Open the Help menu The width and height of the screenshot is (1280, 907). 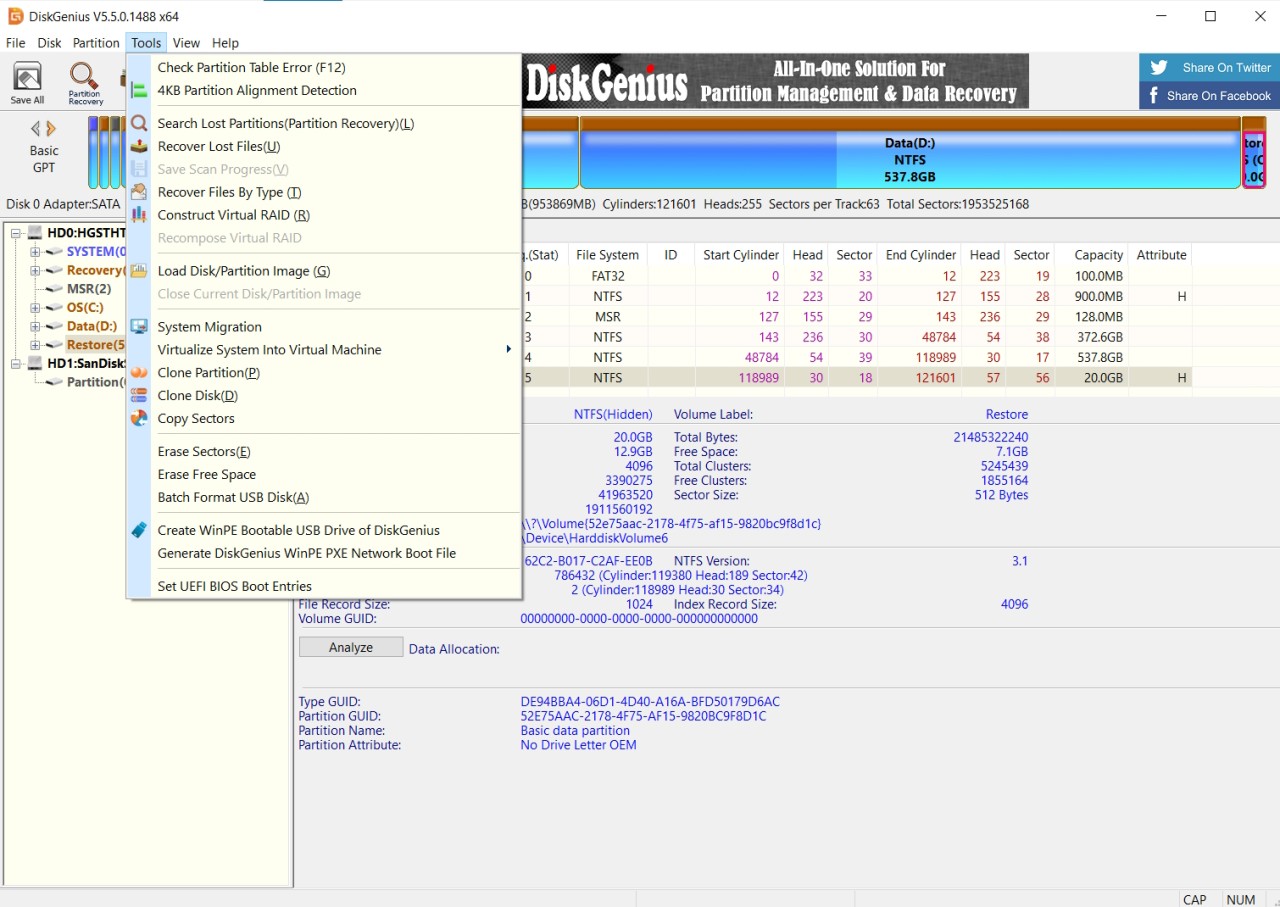click(x=225, y=43)
